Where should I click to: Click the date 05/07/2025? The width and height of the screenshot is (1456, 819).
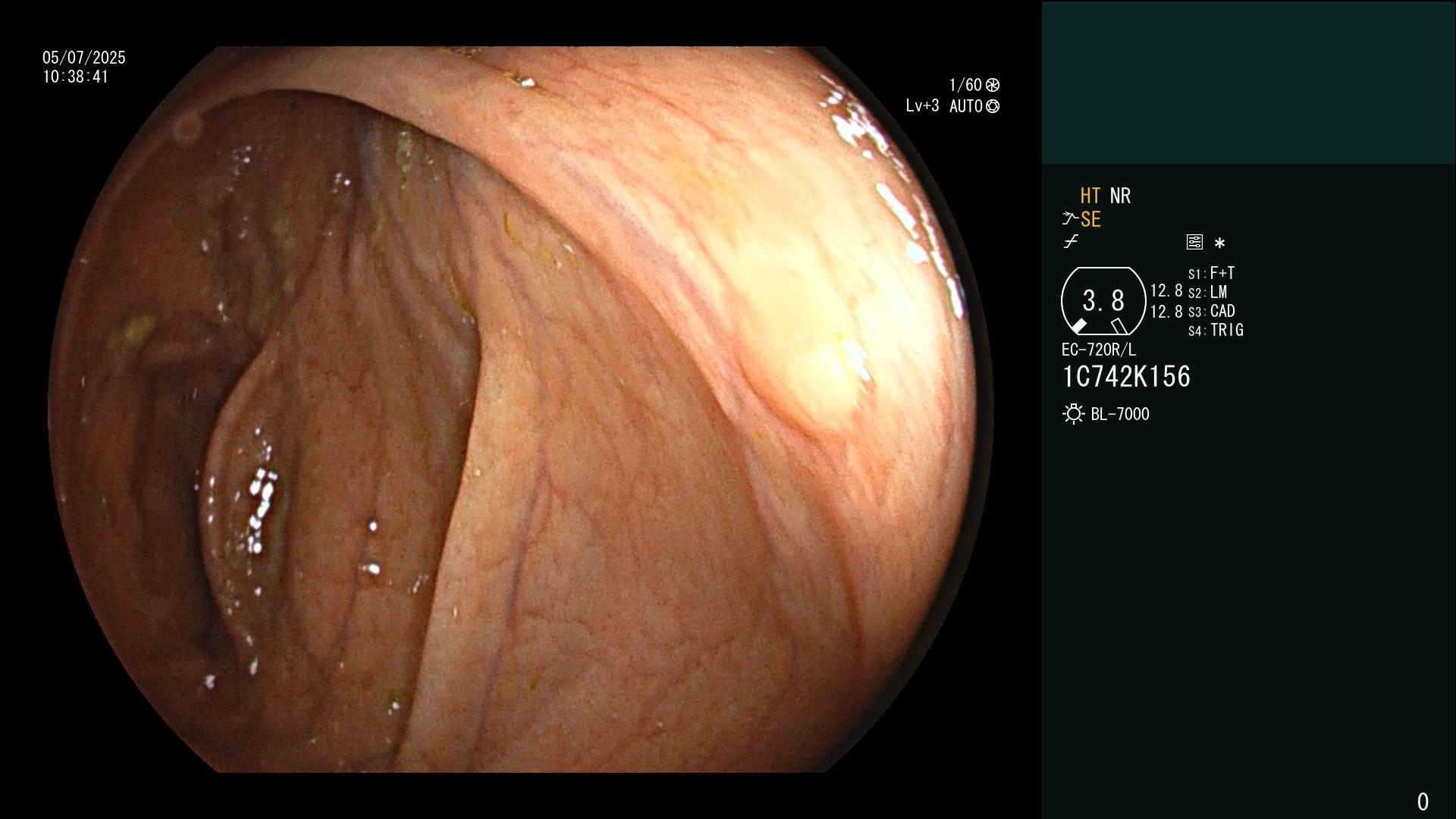click(x=84, y=58)
